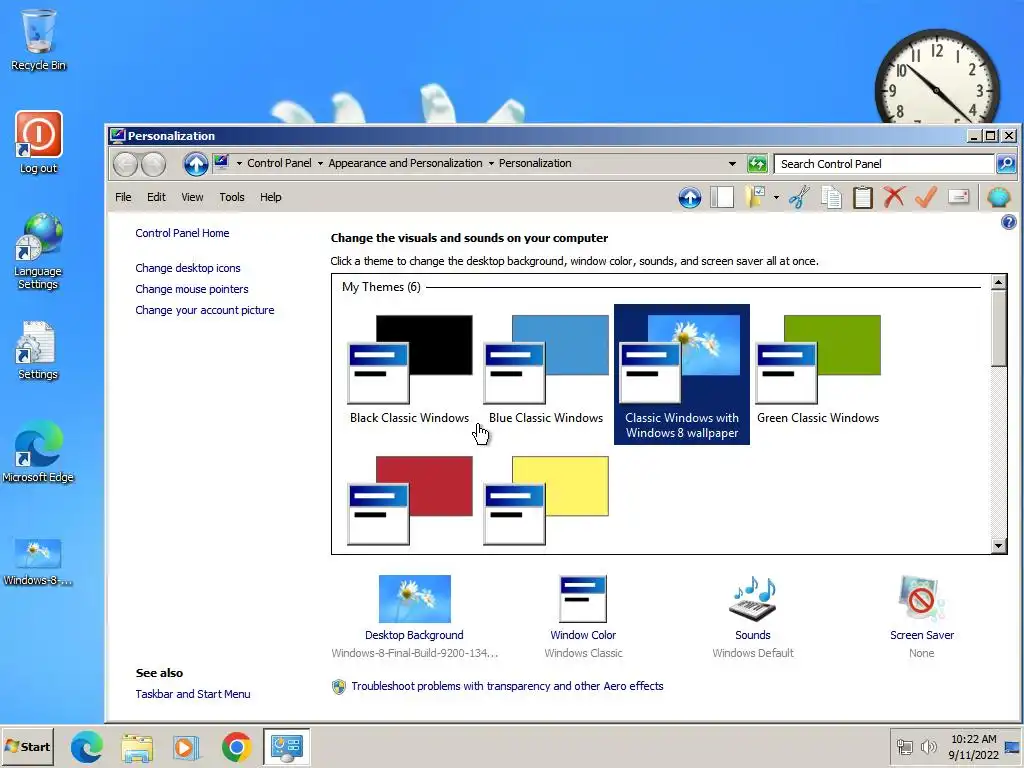Click in the Search Control Panel field
This screenshot has height=768, width=1024.
click(x=884, y=164)
